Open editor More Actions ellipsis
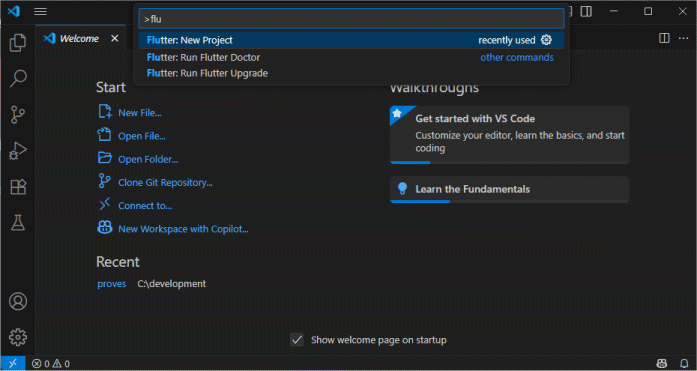The image size is (697, 371). (683, 38)
